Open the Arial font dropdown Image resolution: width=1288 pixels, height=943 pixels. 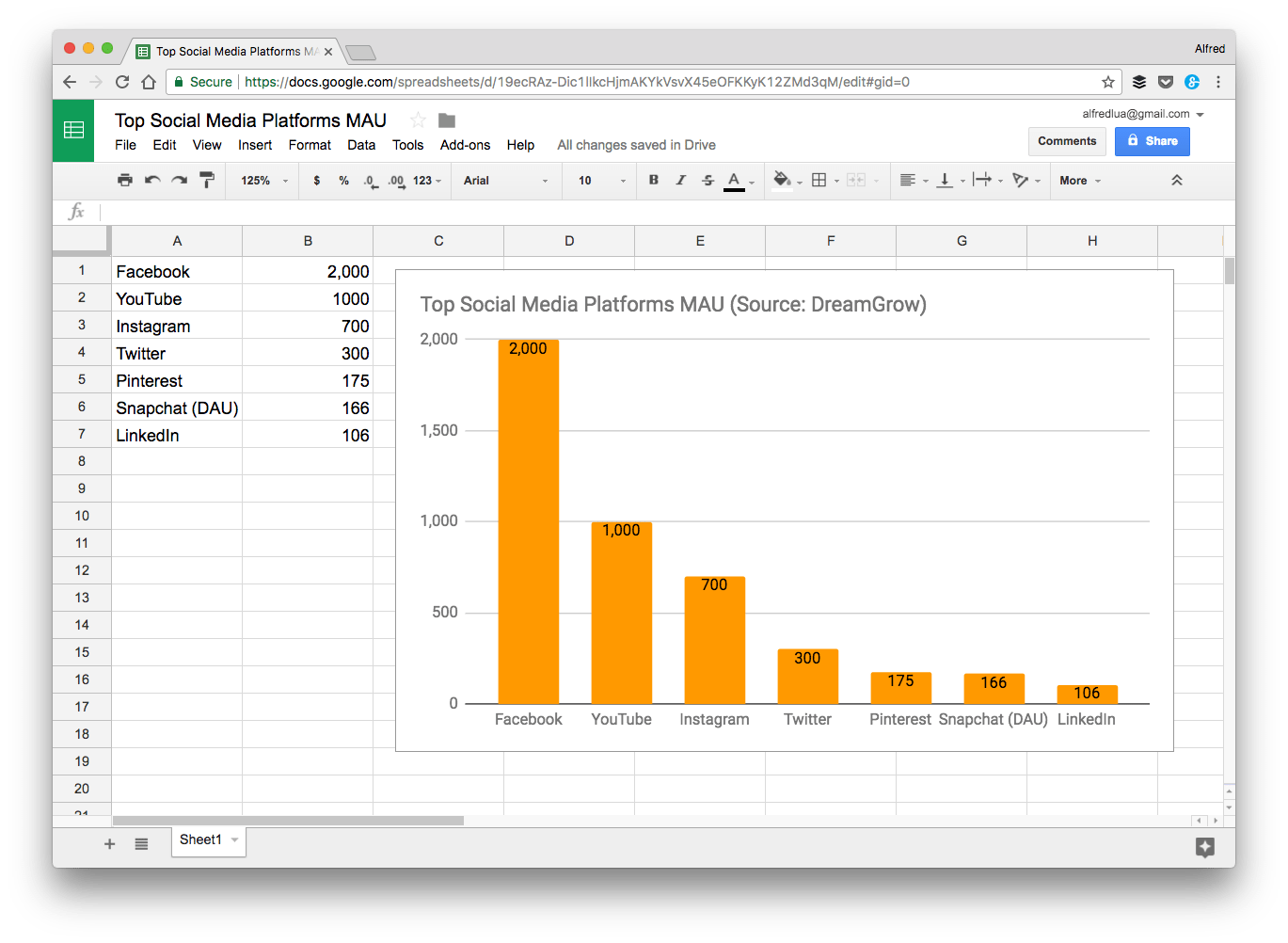point(505,181)
